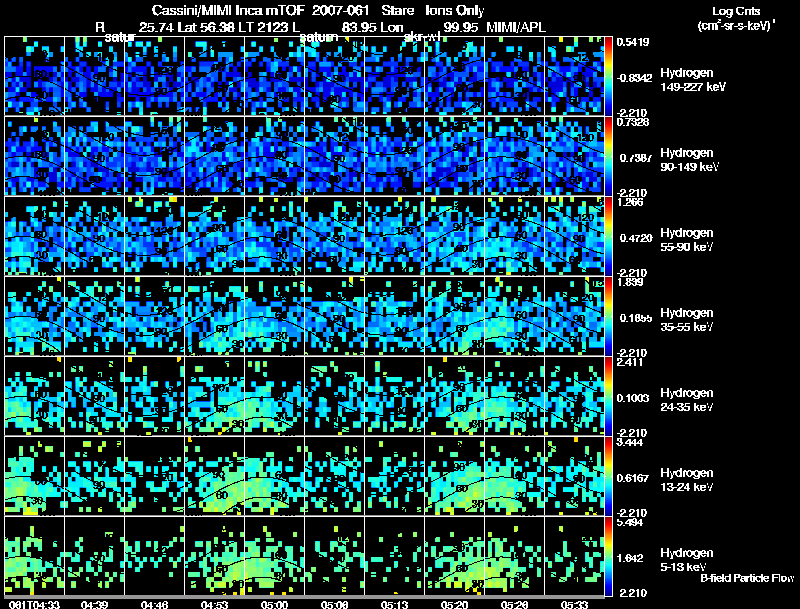Click the 5-13 keV panel above 04:53
This screenshot has width=800, height=609.
point(214,556)
